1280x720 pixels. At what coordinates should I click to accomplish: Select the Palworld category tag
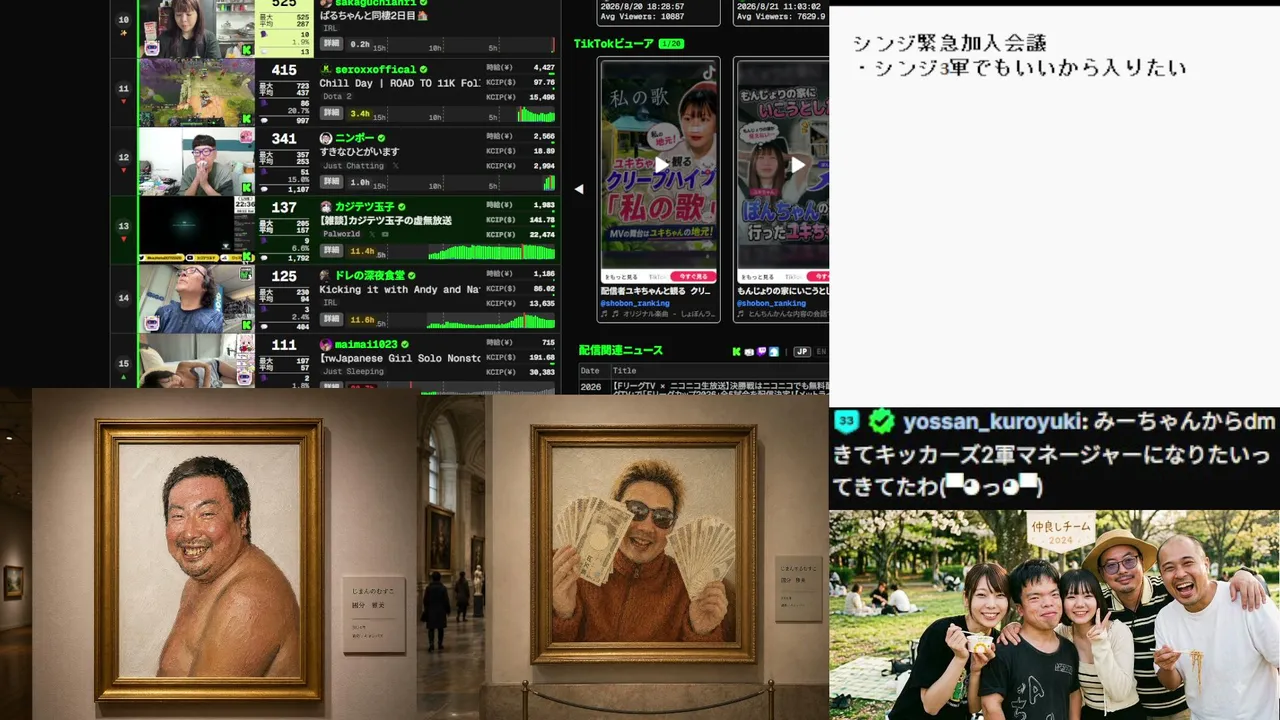click(x=341, y=234)
